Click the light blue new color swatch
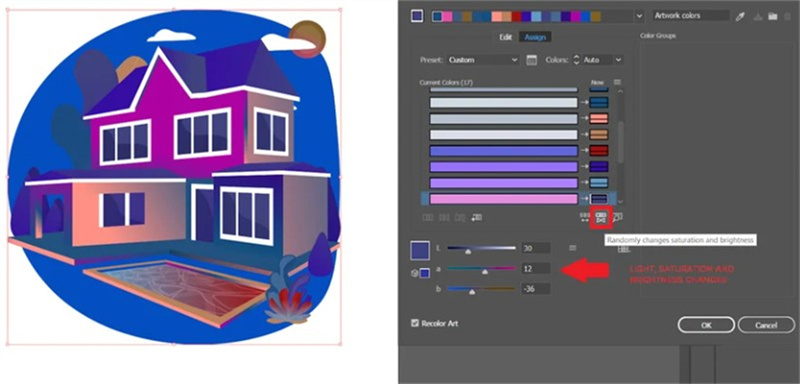Image resolution: width=800 pixels, height=384 pixels. click(599, 183)
